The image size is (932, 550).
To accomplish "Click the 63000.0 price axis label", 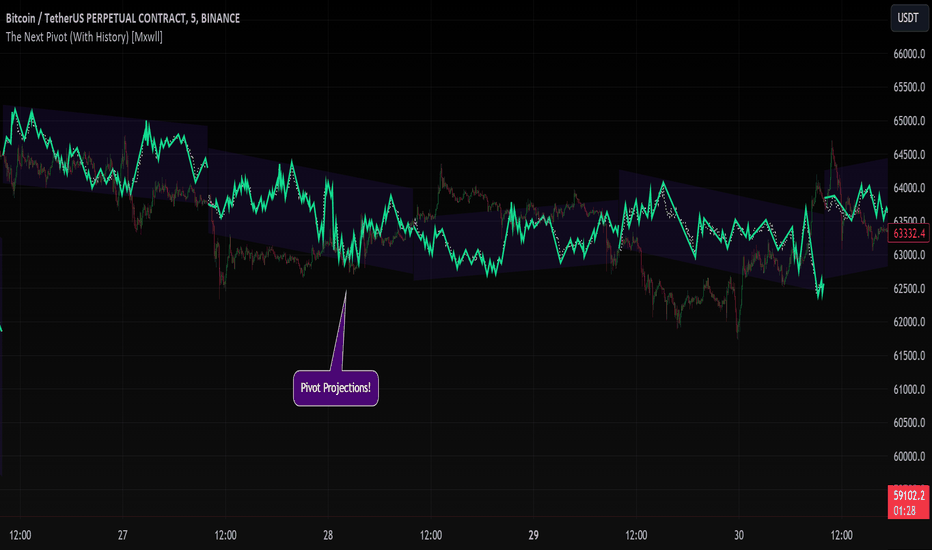I will 909,255.
